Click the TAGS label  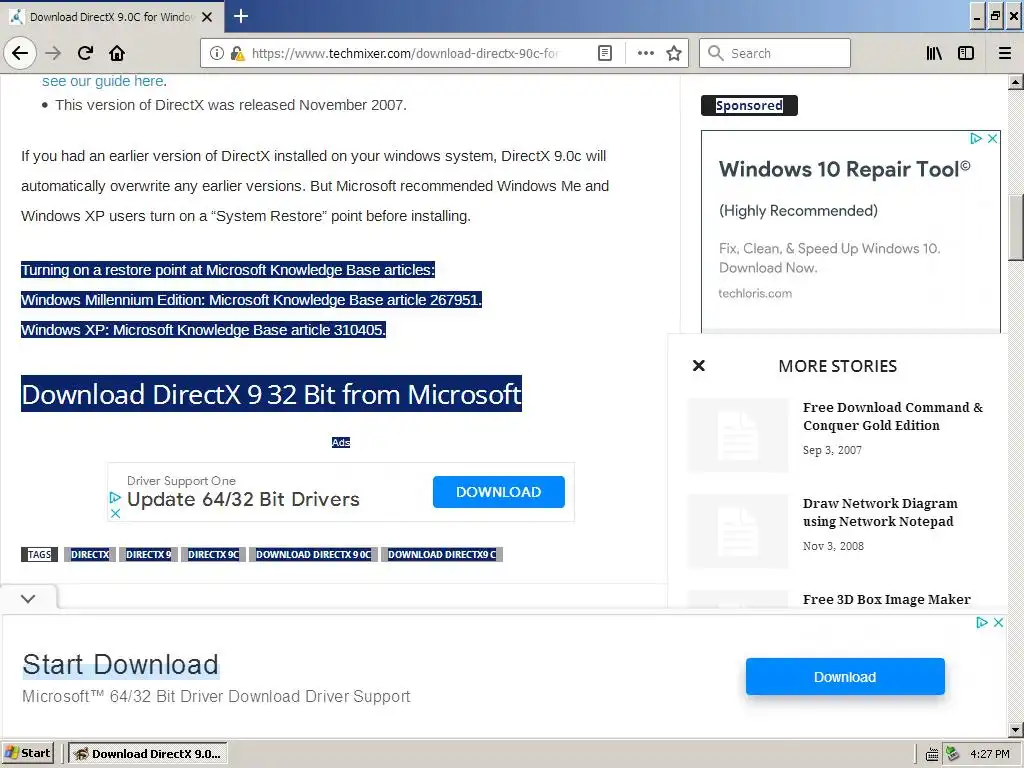[x=39, y=554]
